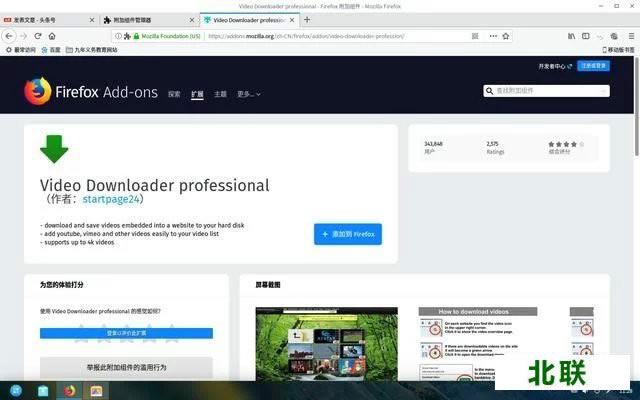Click the Add to Firefox button
Screen dimensions: 640x400
click(348, 234)
